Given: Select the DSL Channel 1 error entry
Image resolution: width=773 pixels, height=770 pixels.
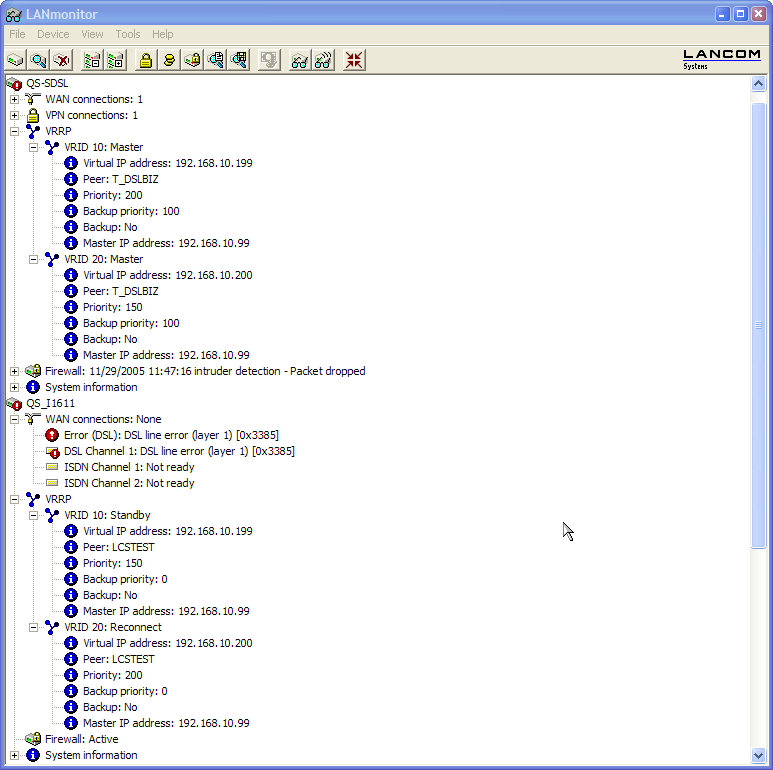Looking at the screenshot, I should click(171, 451).
